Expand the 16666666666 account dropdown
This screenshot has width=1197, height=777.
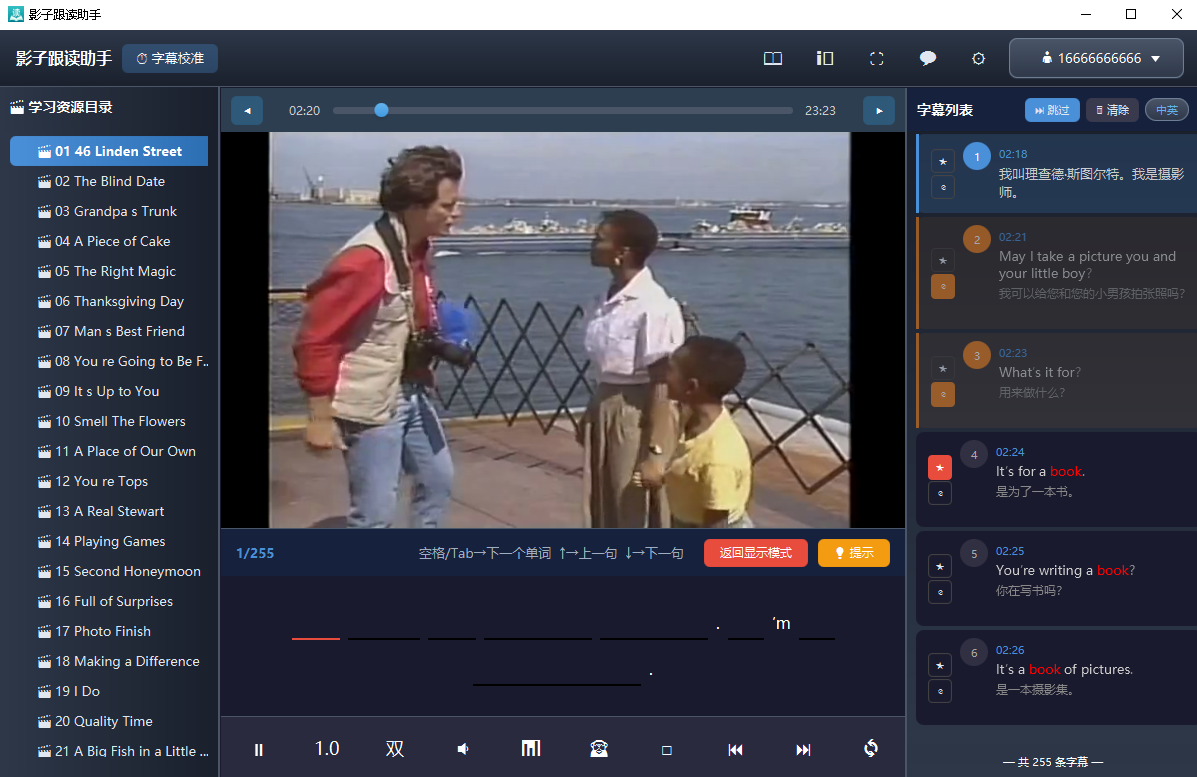pyautogui.click(x=1096, y=59)
